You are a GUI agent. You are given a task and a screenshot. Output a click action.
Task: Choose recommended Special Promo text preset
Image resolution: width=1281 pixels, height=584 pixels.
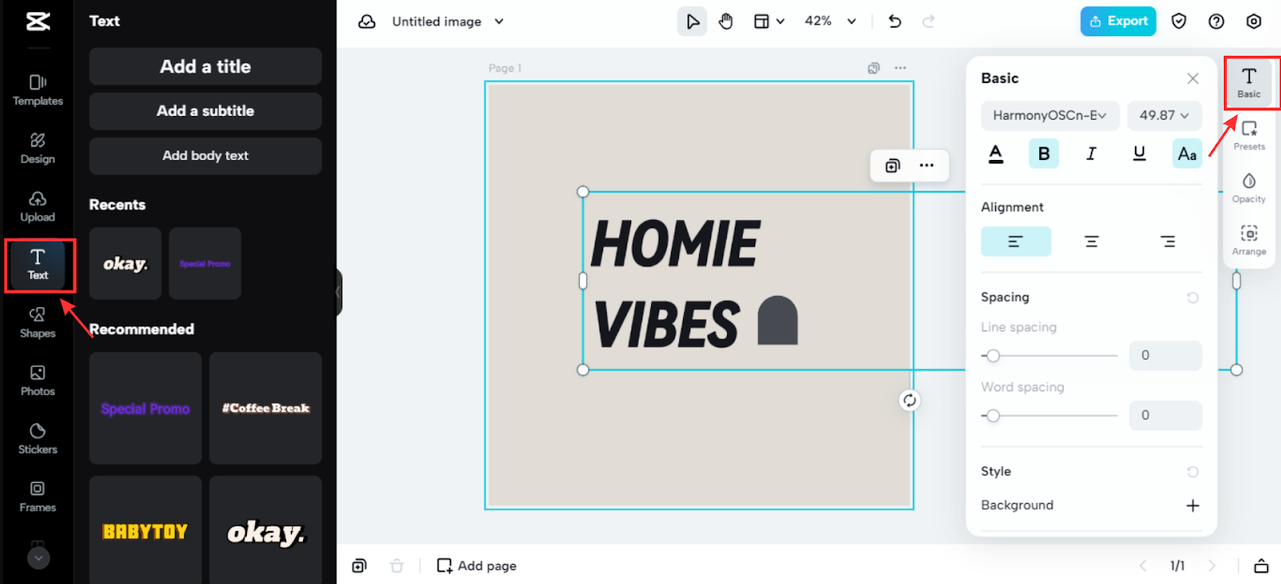(145, 408)
